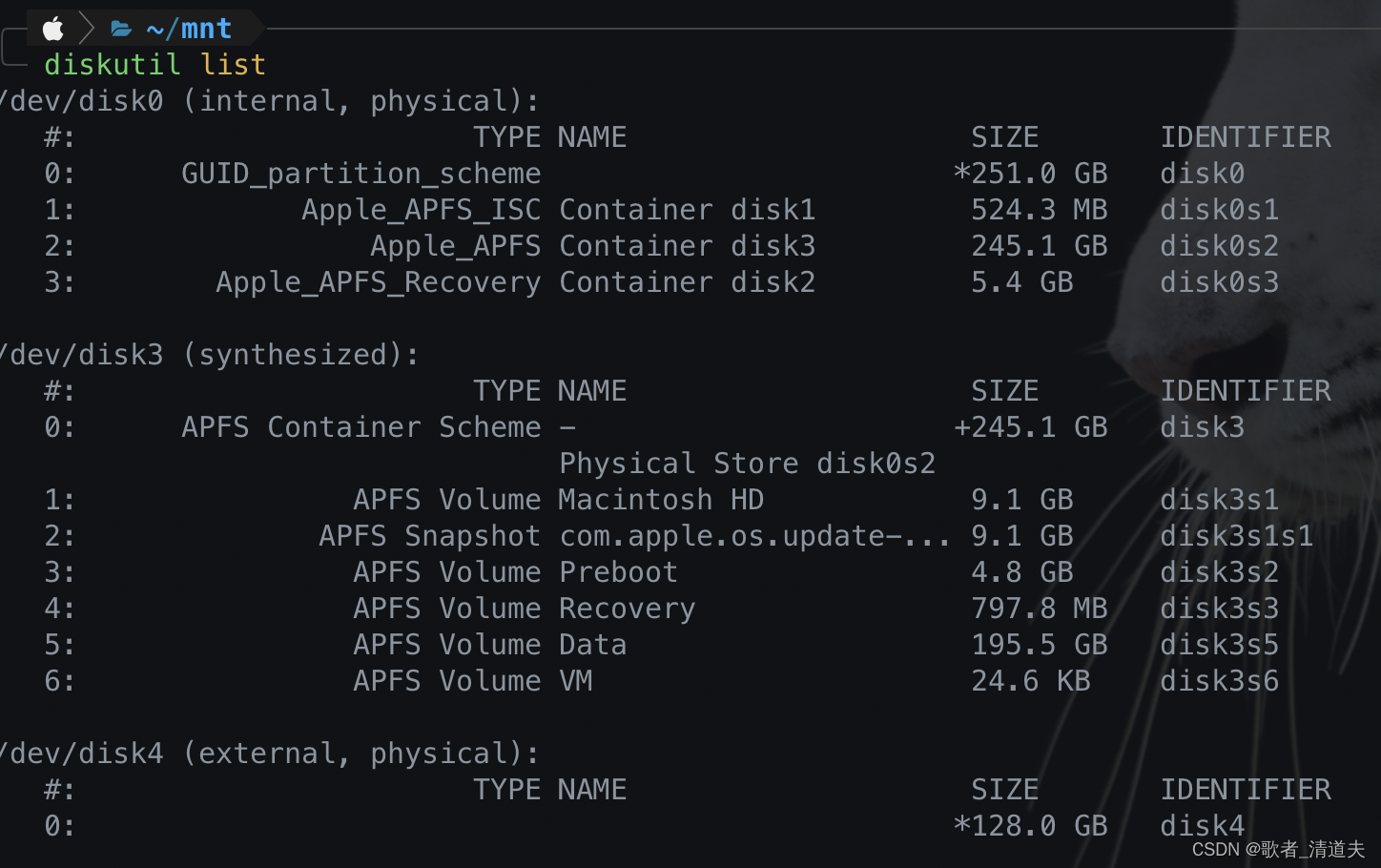Click the folder icon in the prompt
The image size is (1381, 868).
(x=120, y=29)
